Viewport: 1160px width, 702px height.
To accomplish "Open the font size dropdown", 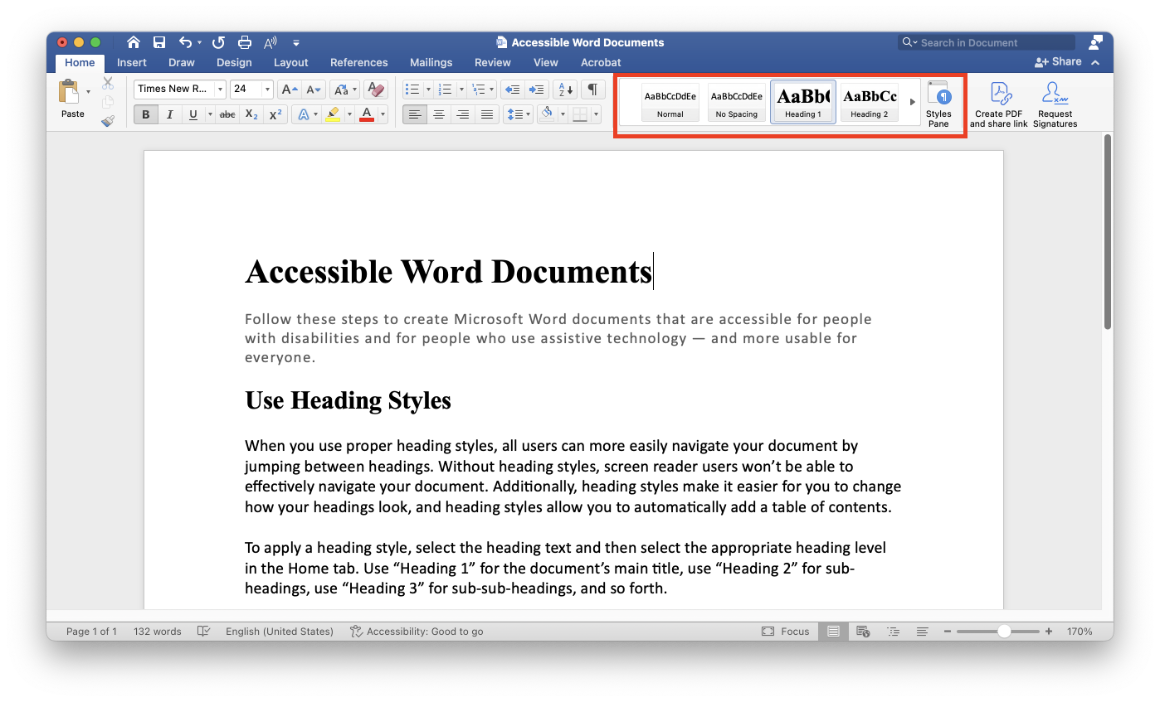I will click(264, 88).
